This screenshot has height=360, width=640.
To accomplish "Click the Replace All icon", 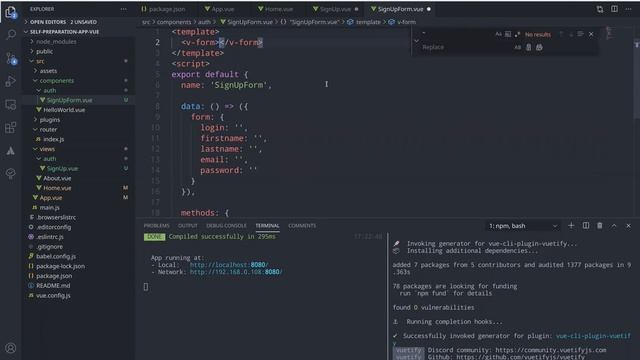I will point(539,47).
